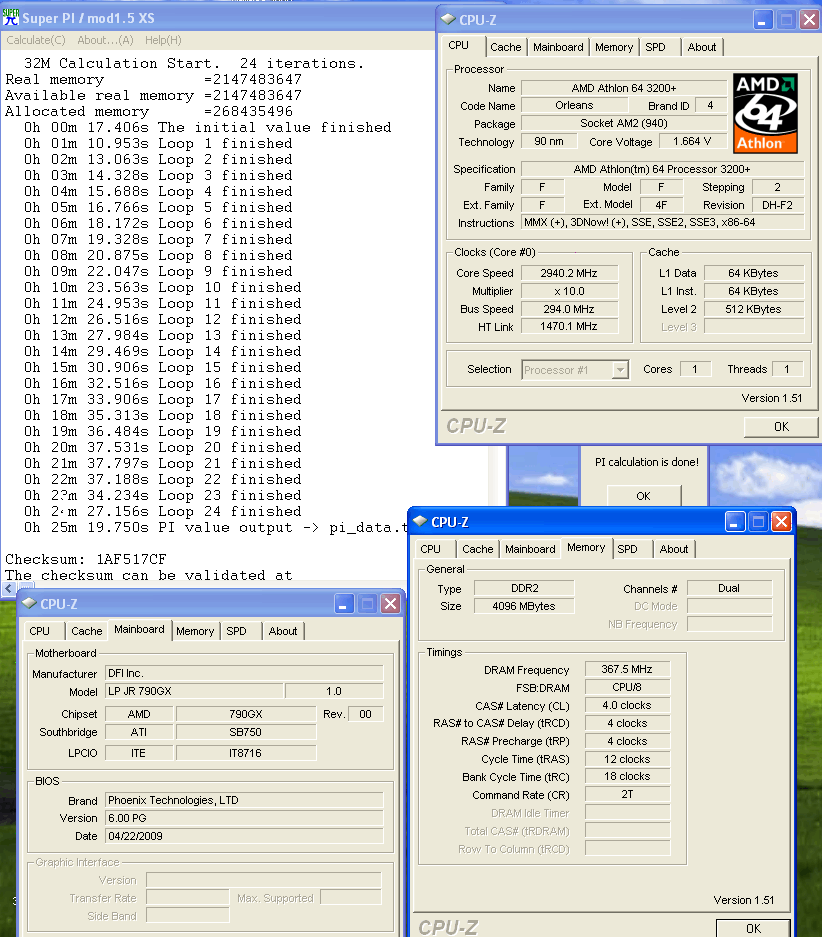The image size is (822, 937).
Task: Close the Memory CPU-Z window
Action: point(781,522)
